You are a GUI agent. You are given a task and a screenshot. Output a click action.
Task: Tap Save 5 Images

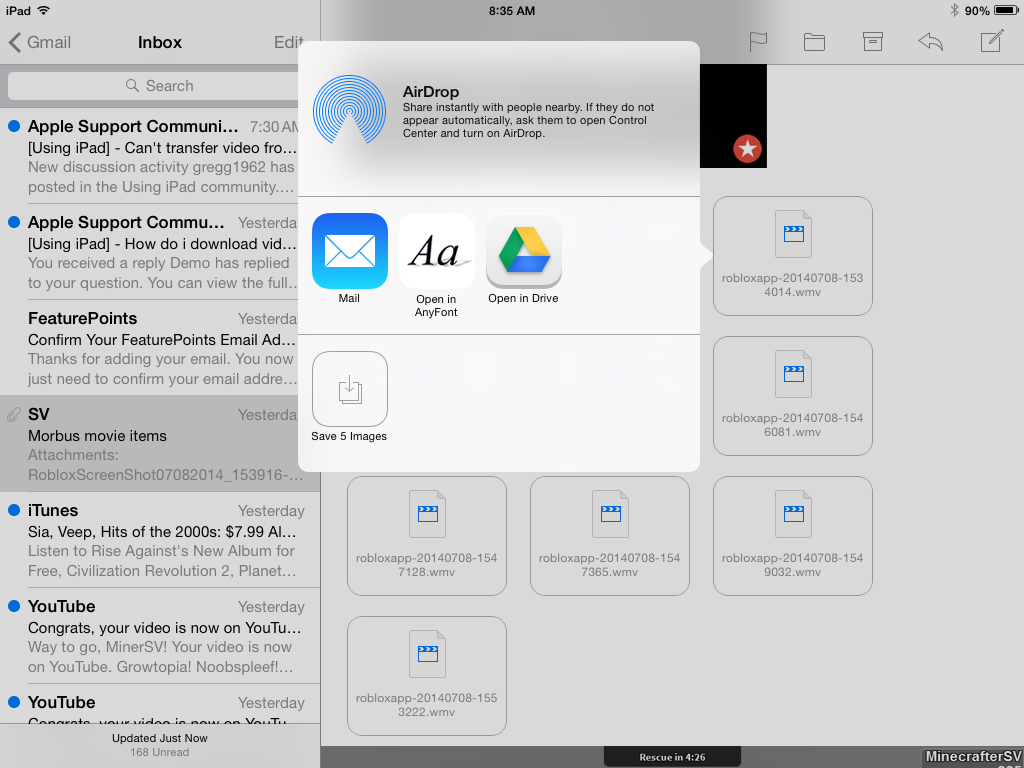click(349, 389)
